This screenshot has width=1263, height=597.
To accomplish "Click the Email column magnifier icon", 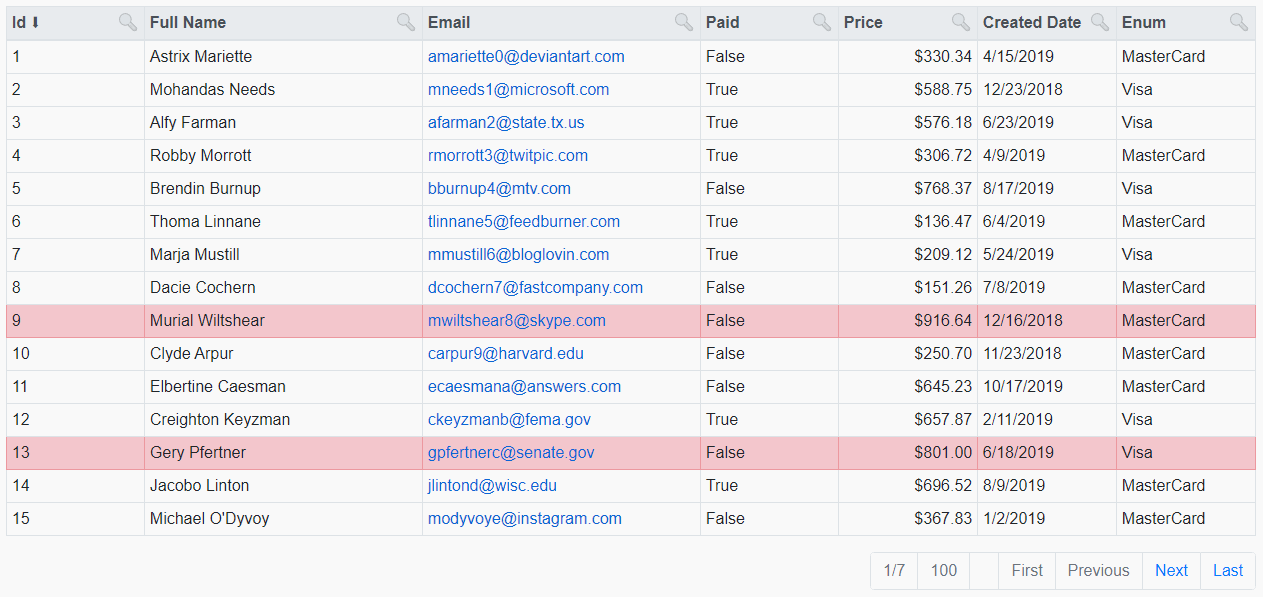I will (x=684, y=21).
